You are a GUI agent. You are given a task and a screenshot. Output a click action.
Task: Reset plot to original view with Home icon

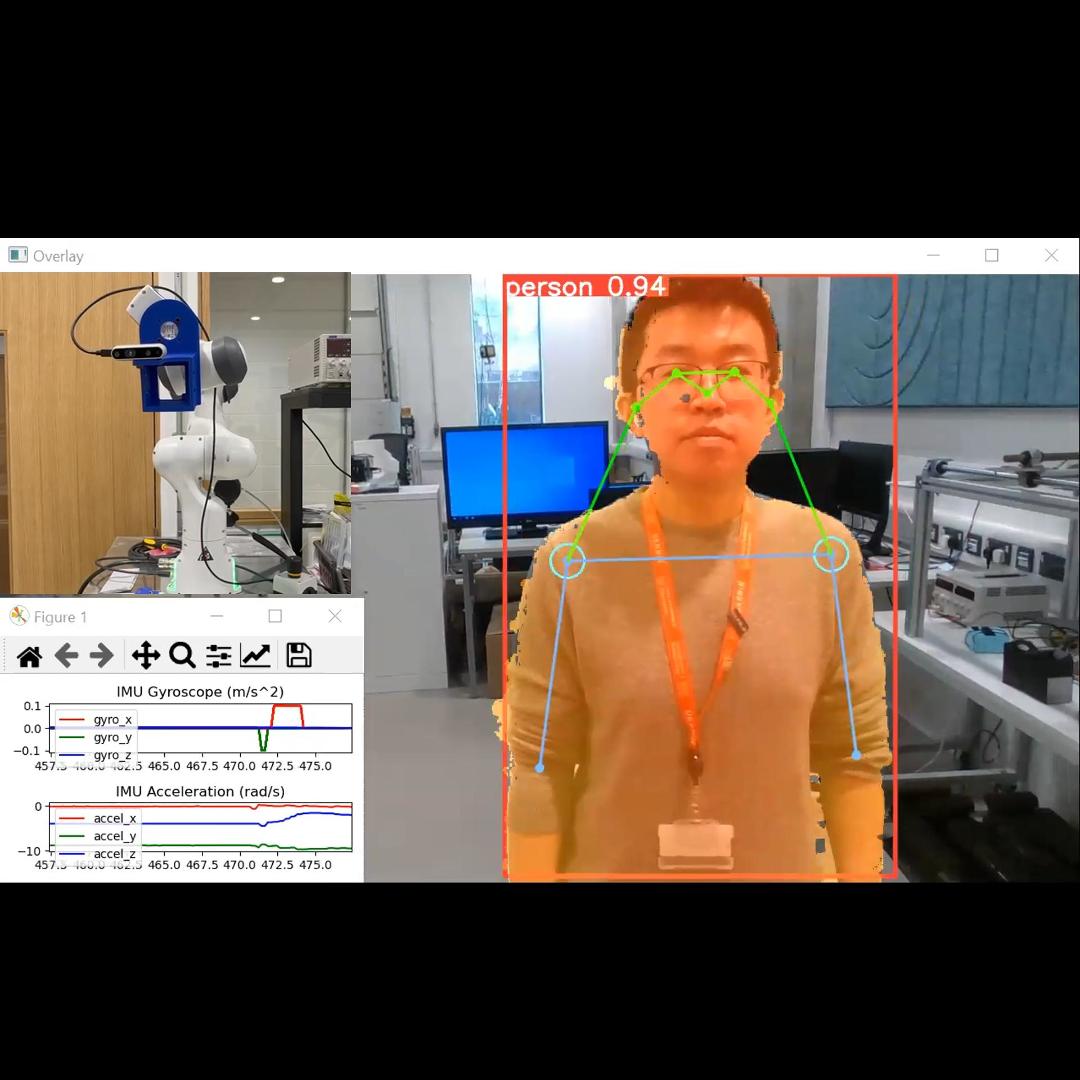coord(30,656)
